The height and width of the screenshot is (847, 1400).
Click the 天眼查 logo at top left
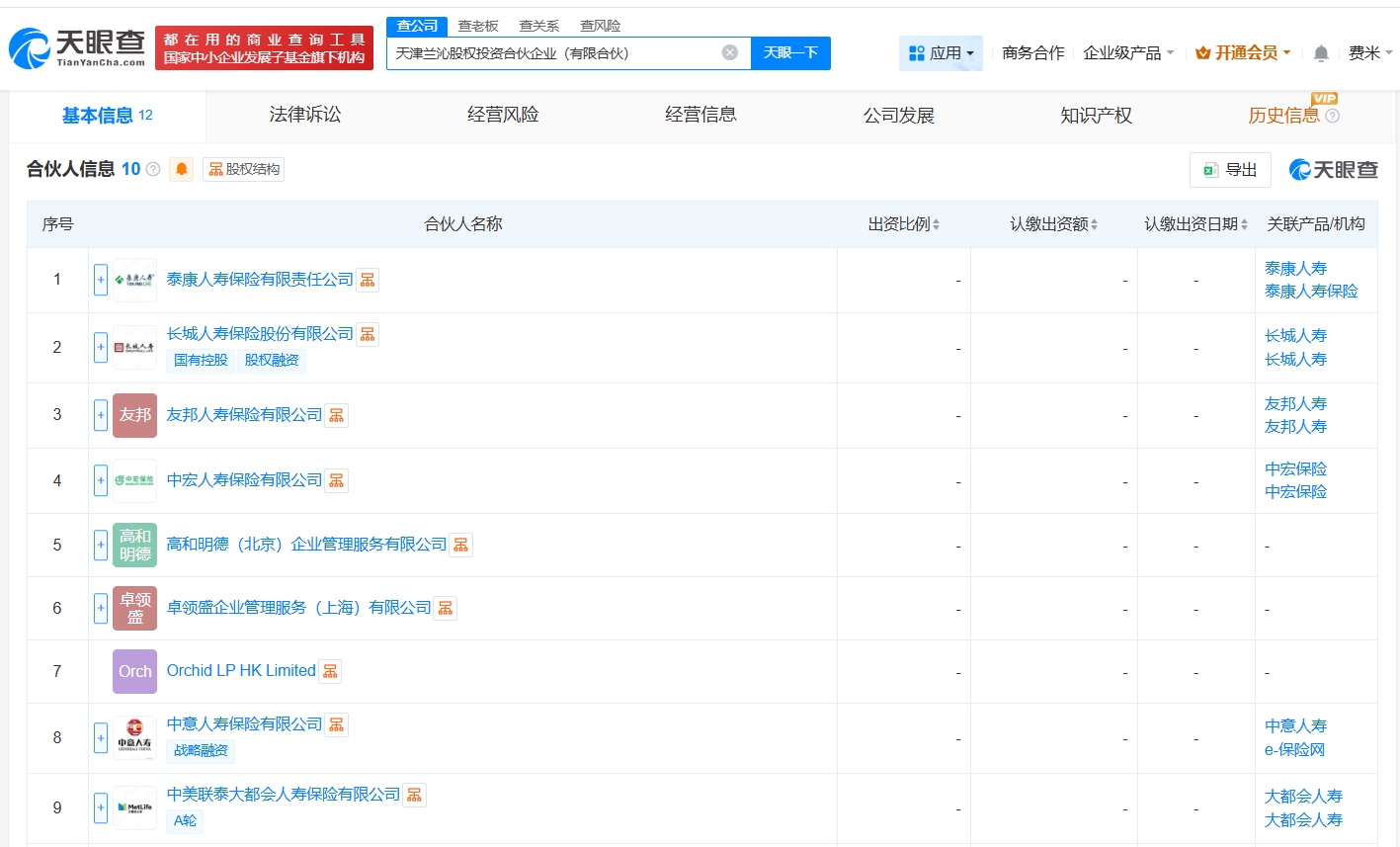pos(77,46)
